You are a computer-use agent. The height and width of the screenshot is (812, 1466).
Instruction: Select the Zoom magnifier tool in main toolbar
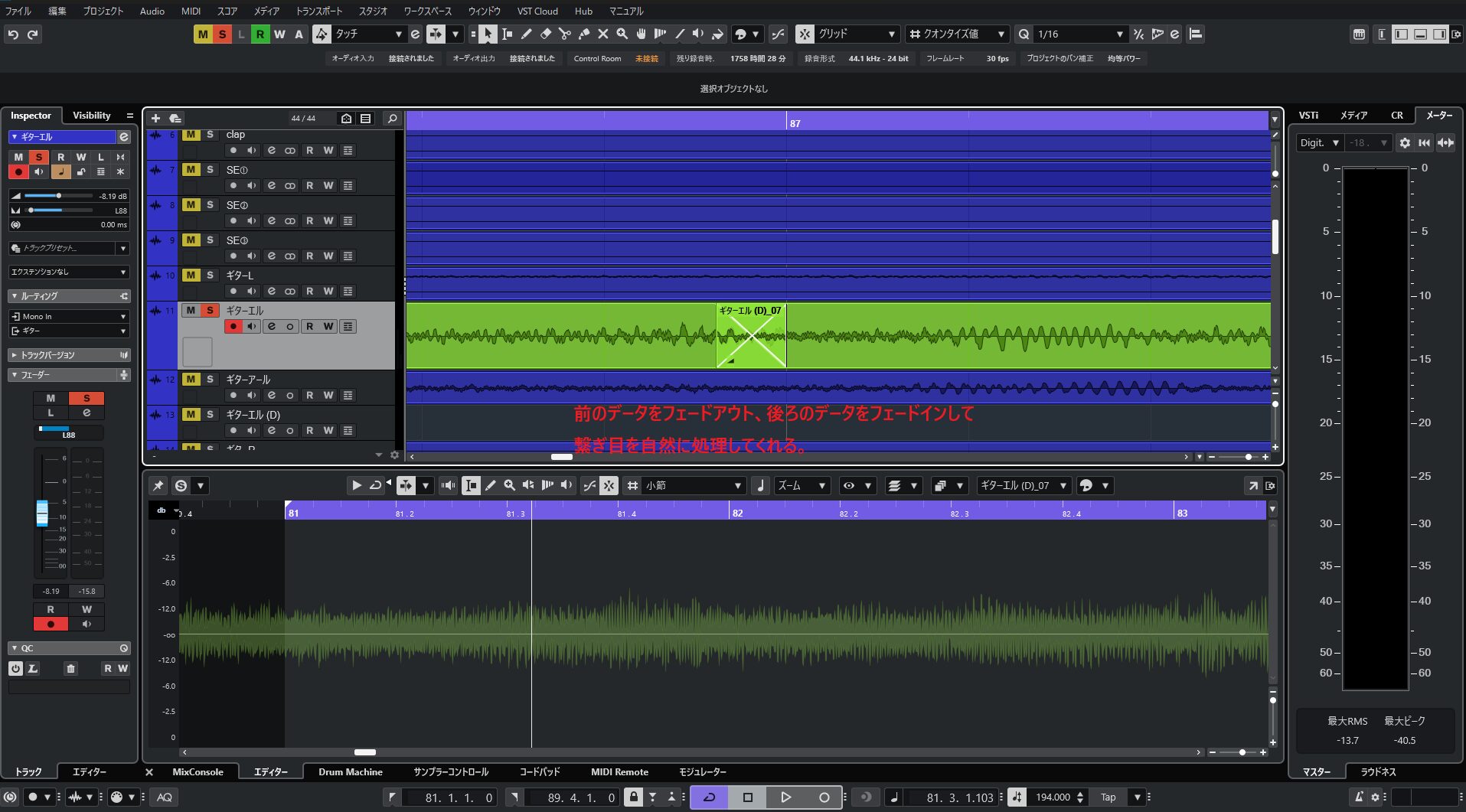(622, 34)
